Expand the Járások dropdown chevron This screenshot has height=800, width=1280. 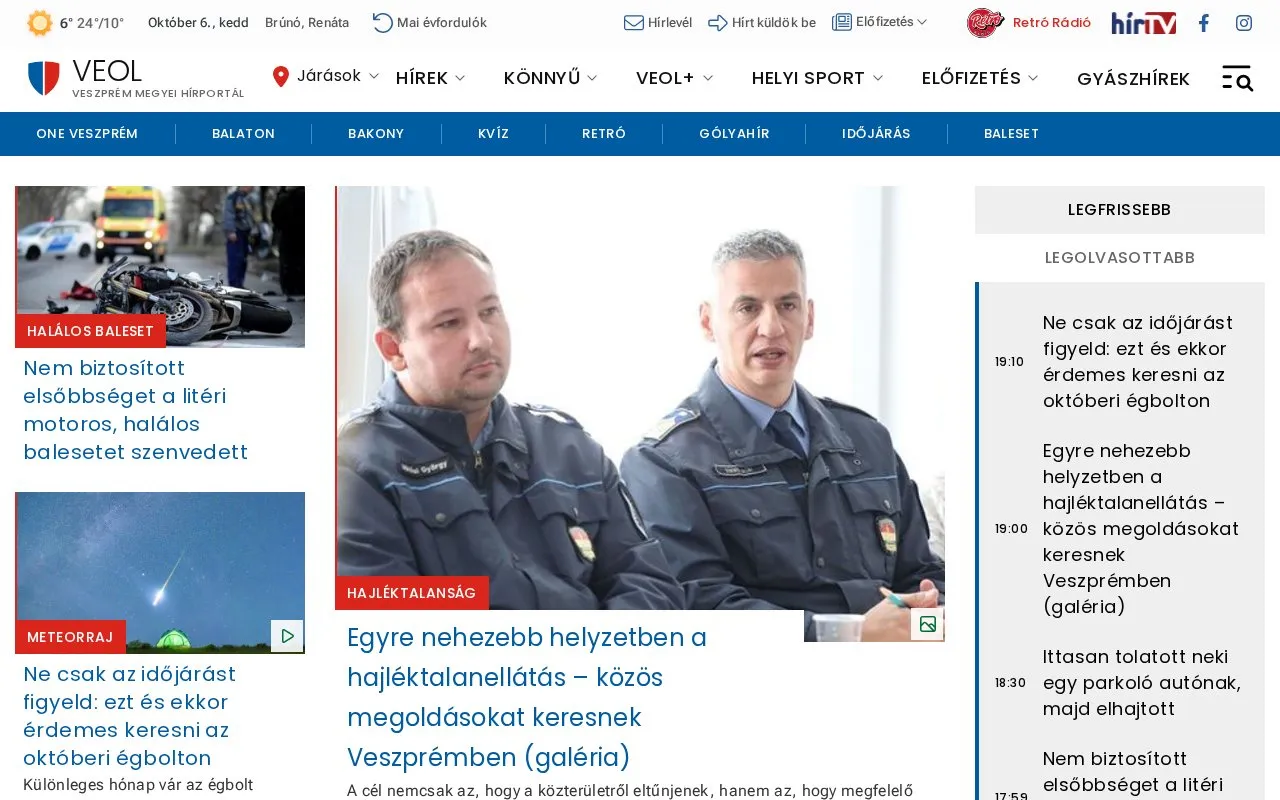coord(374,76)
